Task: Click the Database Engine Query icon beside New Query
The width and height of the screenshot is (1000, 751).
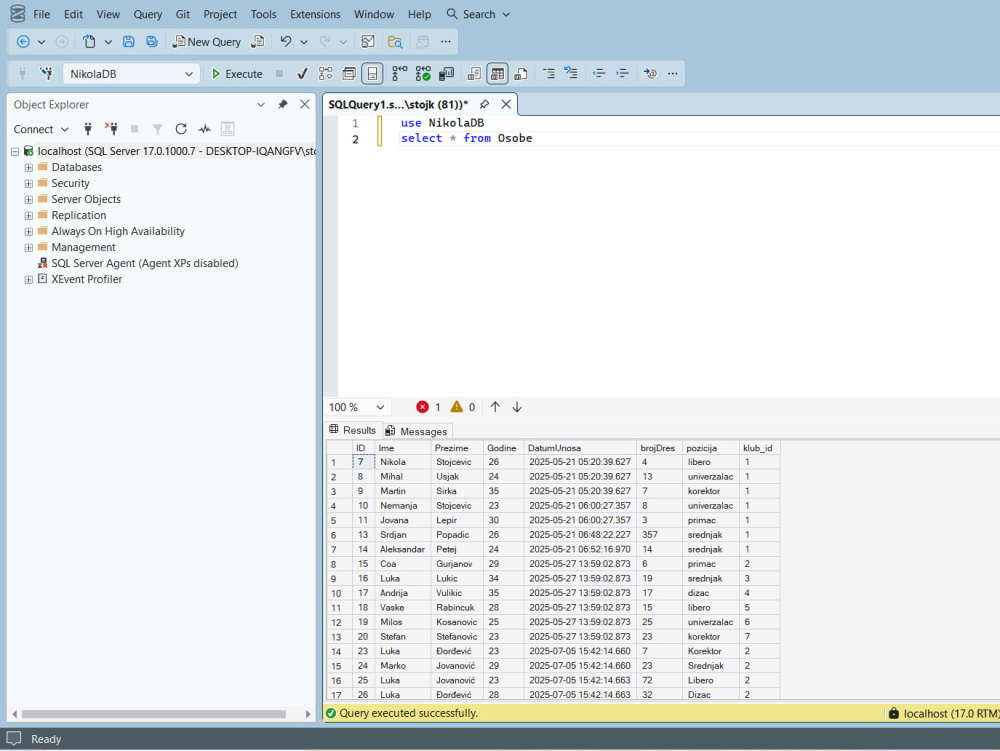Action: coord(258,42)
